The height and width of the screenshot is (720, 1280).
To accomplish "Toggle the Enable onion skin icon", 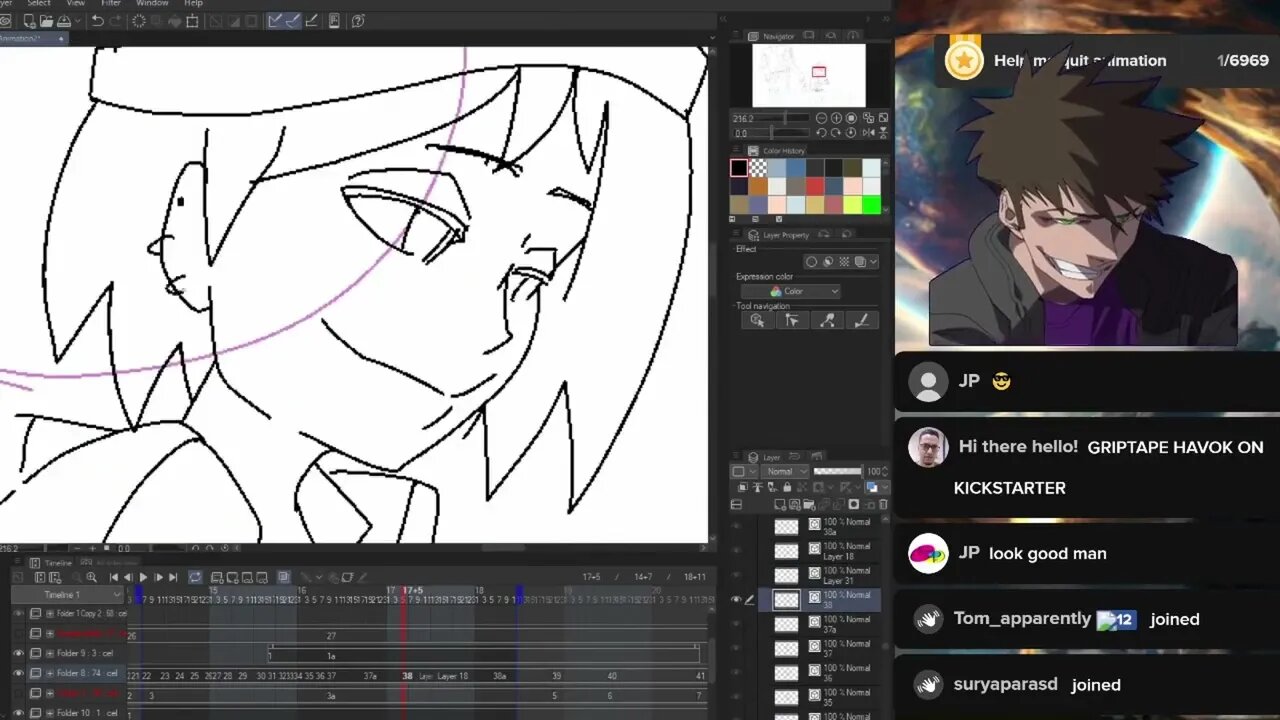I will tap(284, 577).
